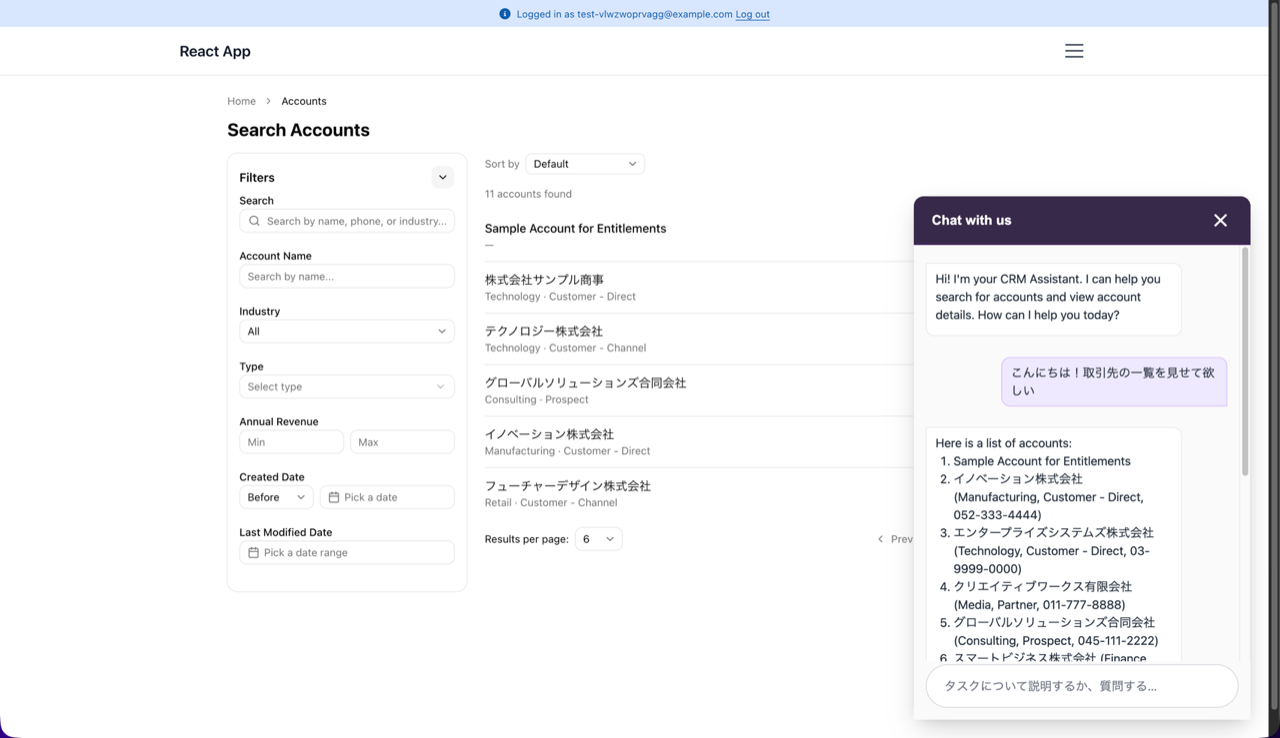Collapse the Filters panel chevron
1280x738 pixels.
[442, 177]
